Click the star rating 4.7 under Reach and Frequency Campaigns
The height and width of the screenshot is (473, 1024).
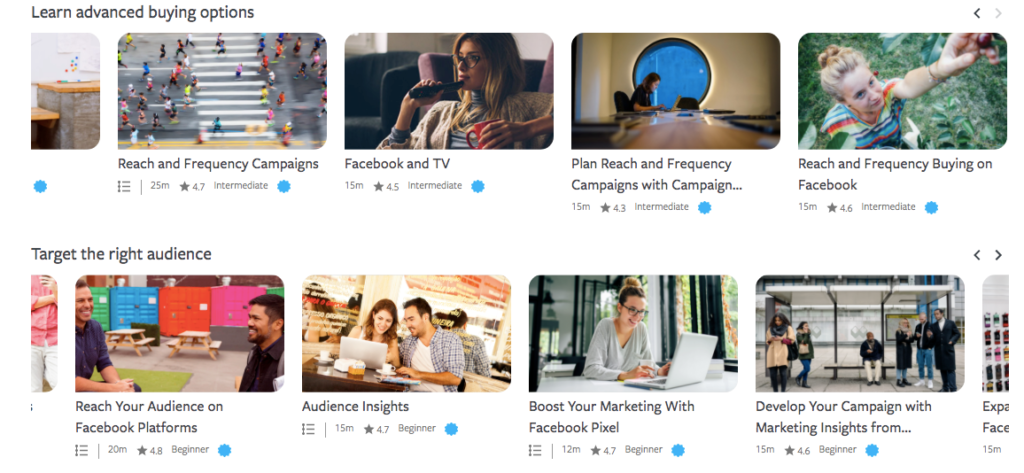pos(192,186)
